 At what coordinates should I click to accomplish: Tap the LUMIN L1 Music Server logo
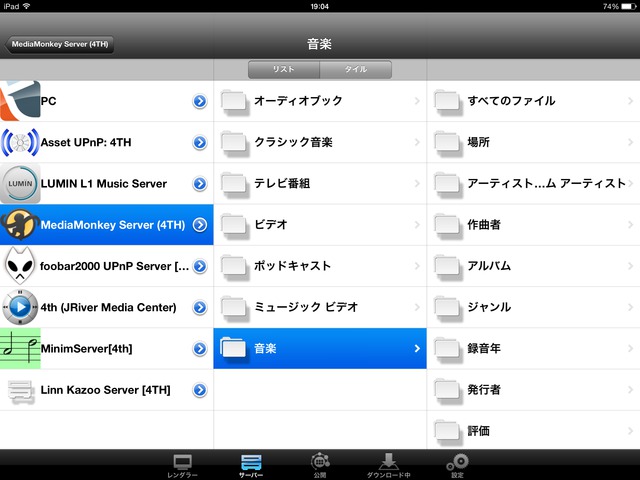[20, 183]
